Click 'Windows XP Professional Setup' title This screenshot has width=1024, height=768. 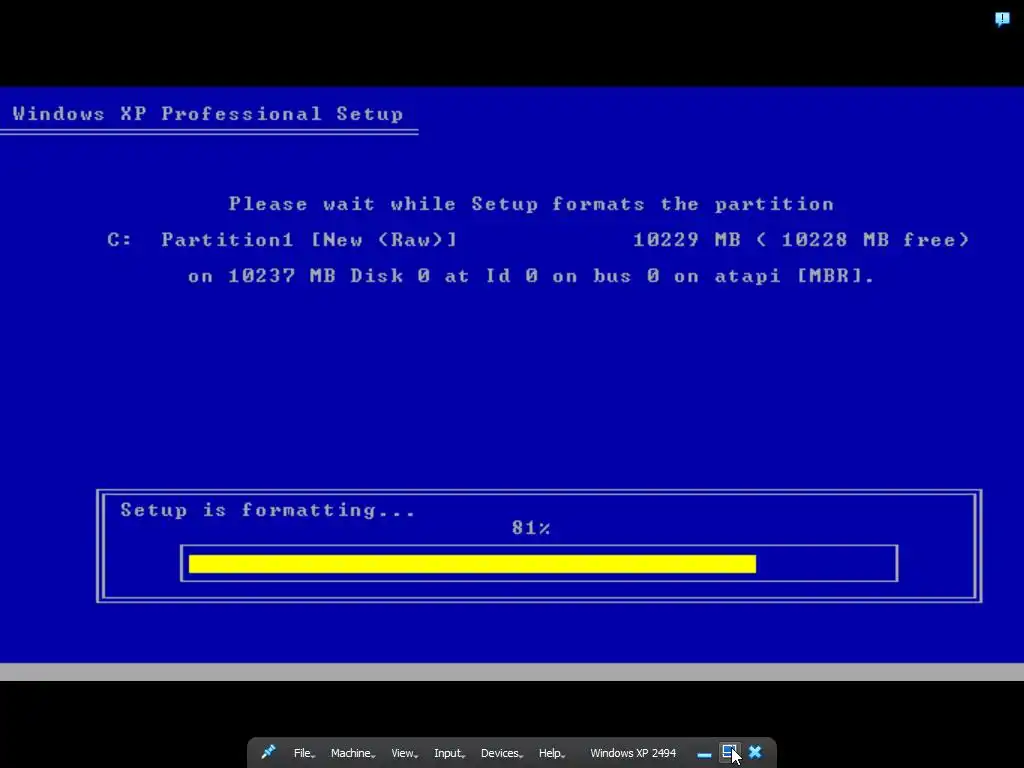(x=208, y=114)
